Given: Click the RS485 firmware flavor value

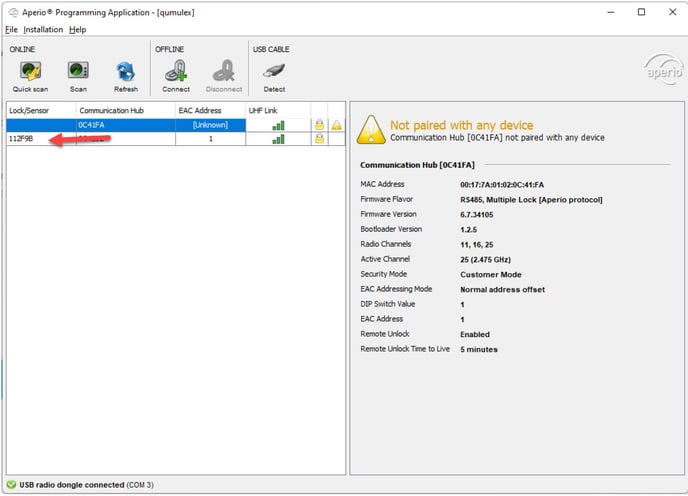Looking at the screenshot, I should click(x=531, y=200).
